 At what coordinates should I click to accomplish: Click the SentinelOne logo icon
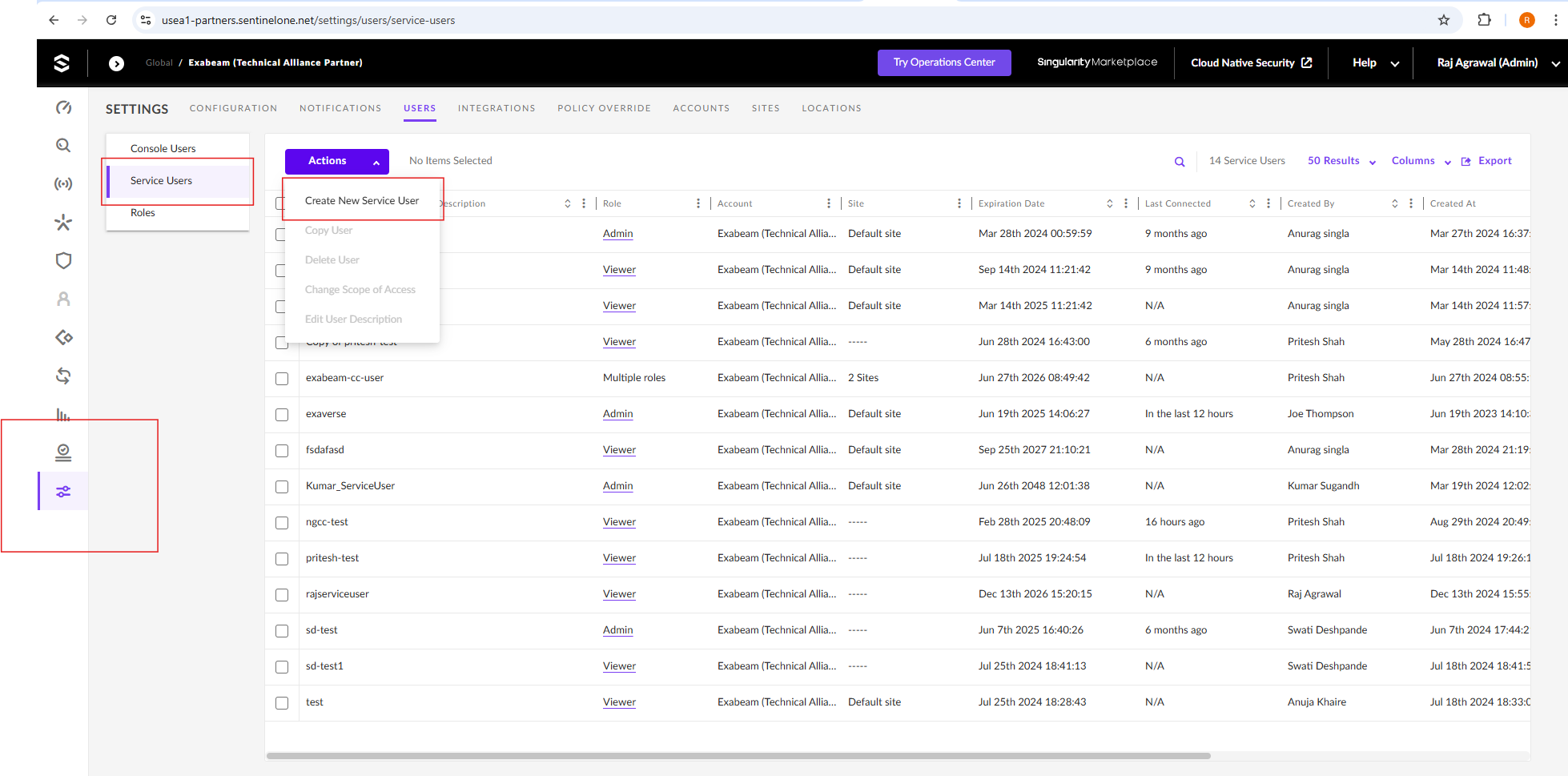click(x=62, y=63)
